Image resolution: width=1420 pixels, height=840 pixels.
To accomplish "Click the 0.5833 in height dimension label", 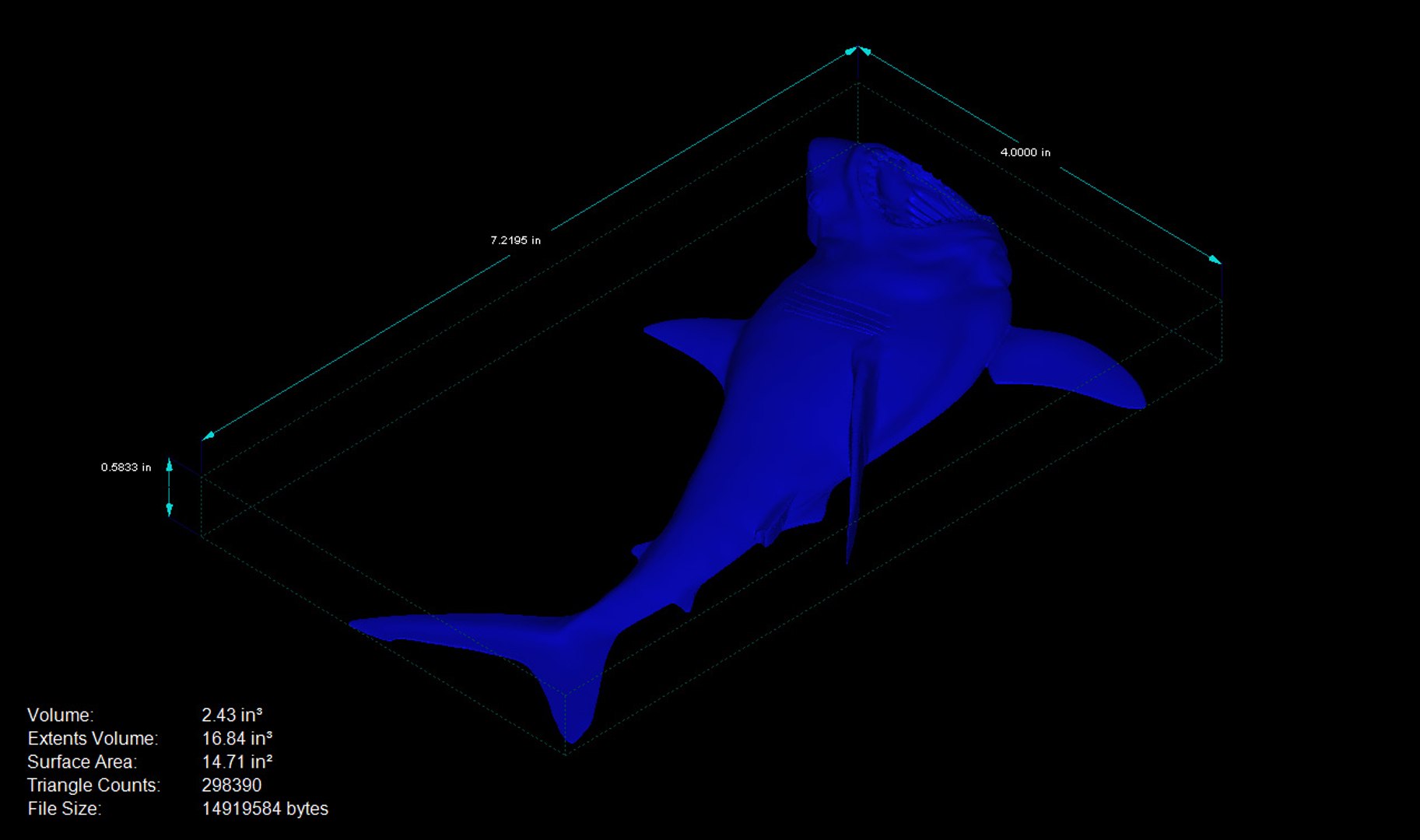I will click(126, 467).
